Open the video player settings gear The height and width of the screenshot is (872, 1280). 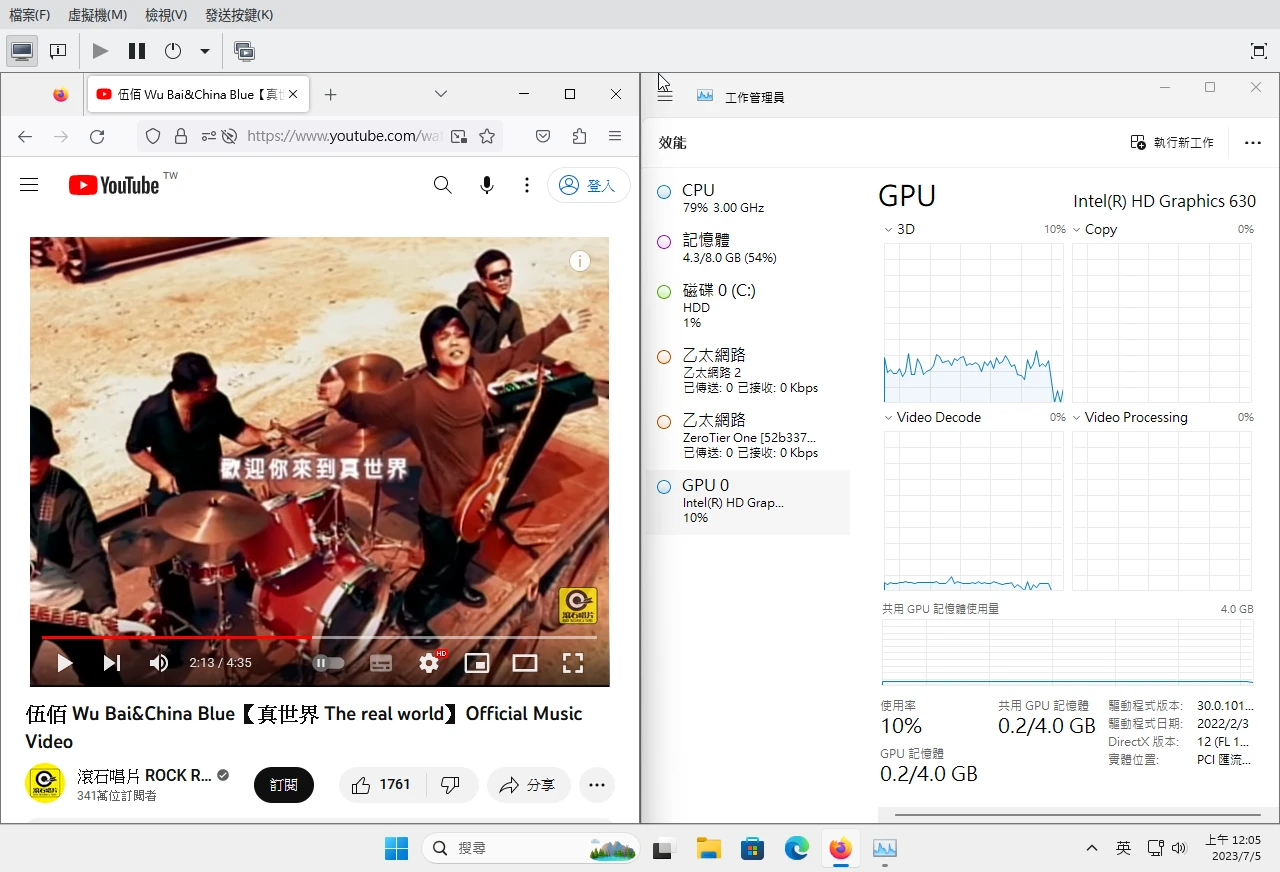click(429, 663)
